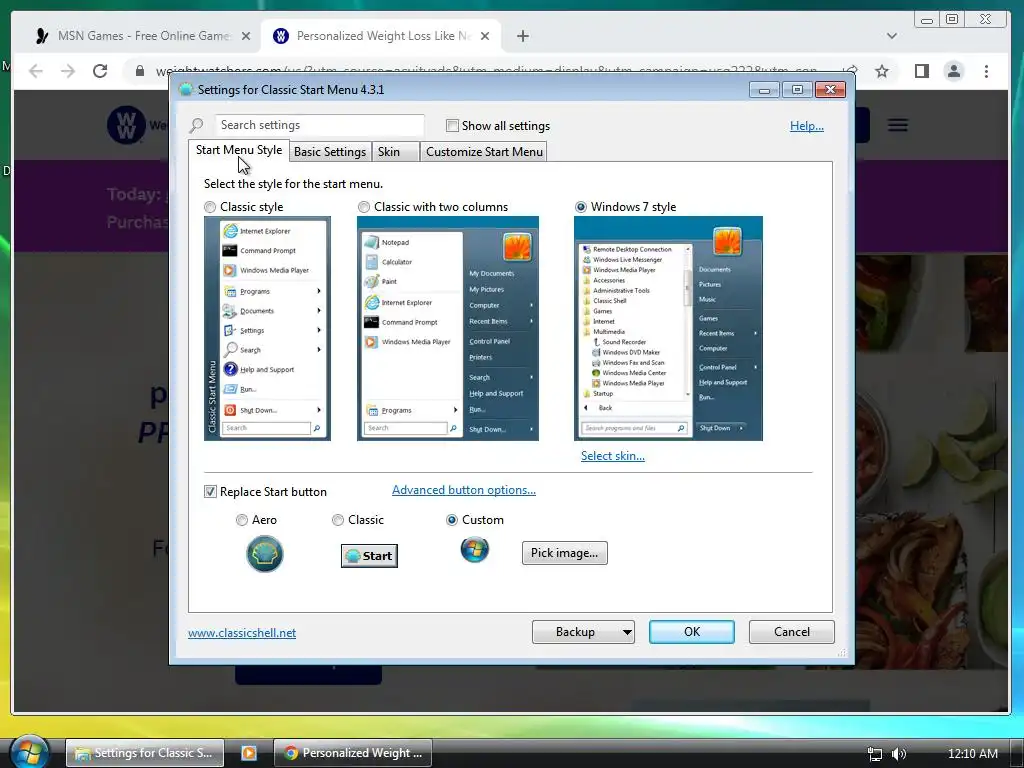Click the WW logo on webpage

(126, 125)
